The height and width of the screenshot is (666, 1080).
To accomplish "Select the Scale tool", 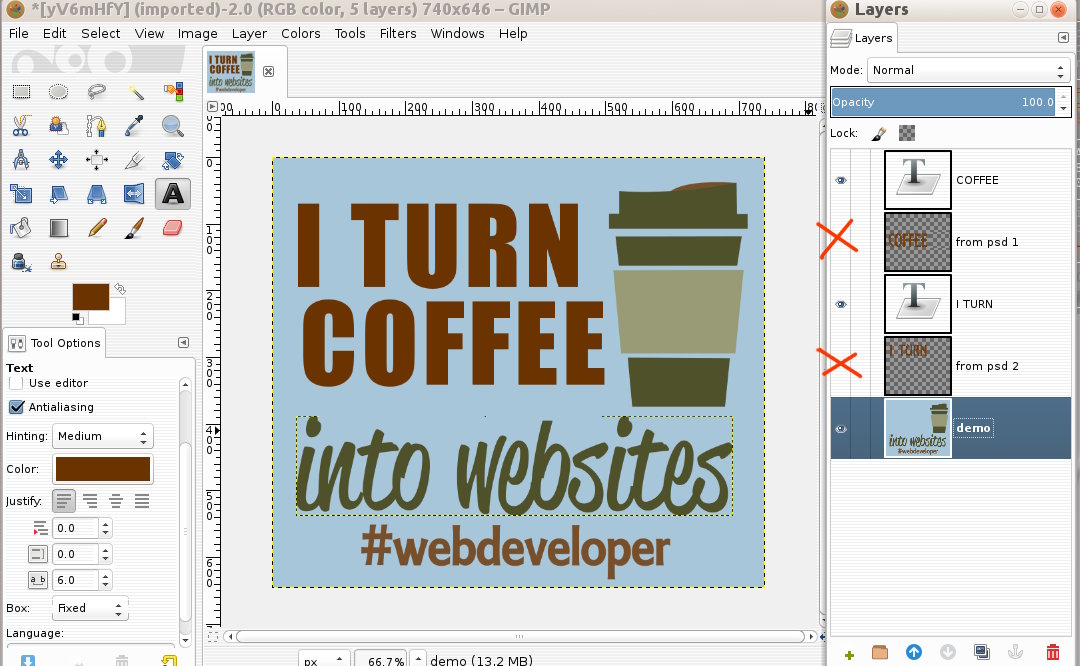I will click(x=21, y=194).
